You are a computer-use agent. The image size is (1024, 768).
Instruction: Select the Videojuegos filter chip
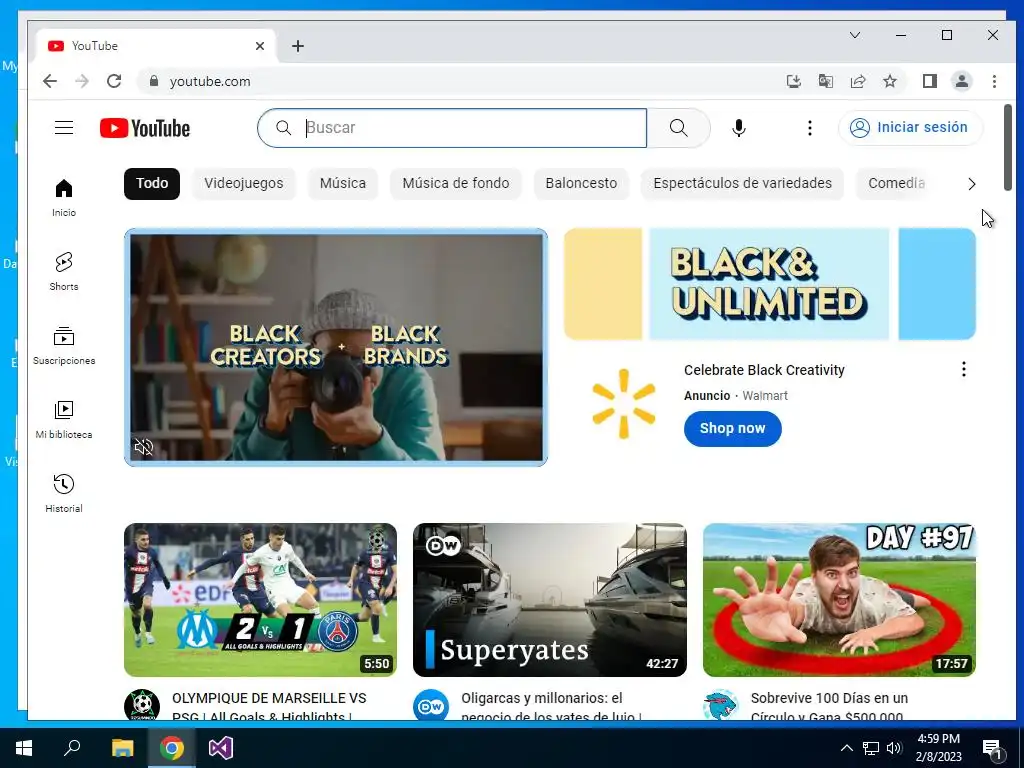tap(244, 184)
